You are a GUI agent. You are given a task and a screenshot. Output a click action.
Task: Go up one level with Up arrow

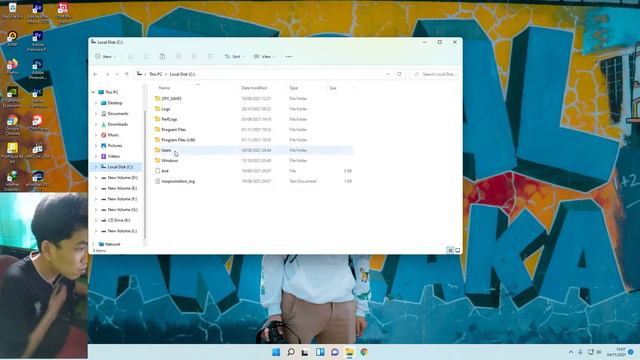[x=127, y=74]
